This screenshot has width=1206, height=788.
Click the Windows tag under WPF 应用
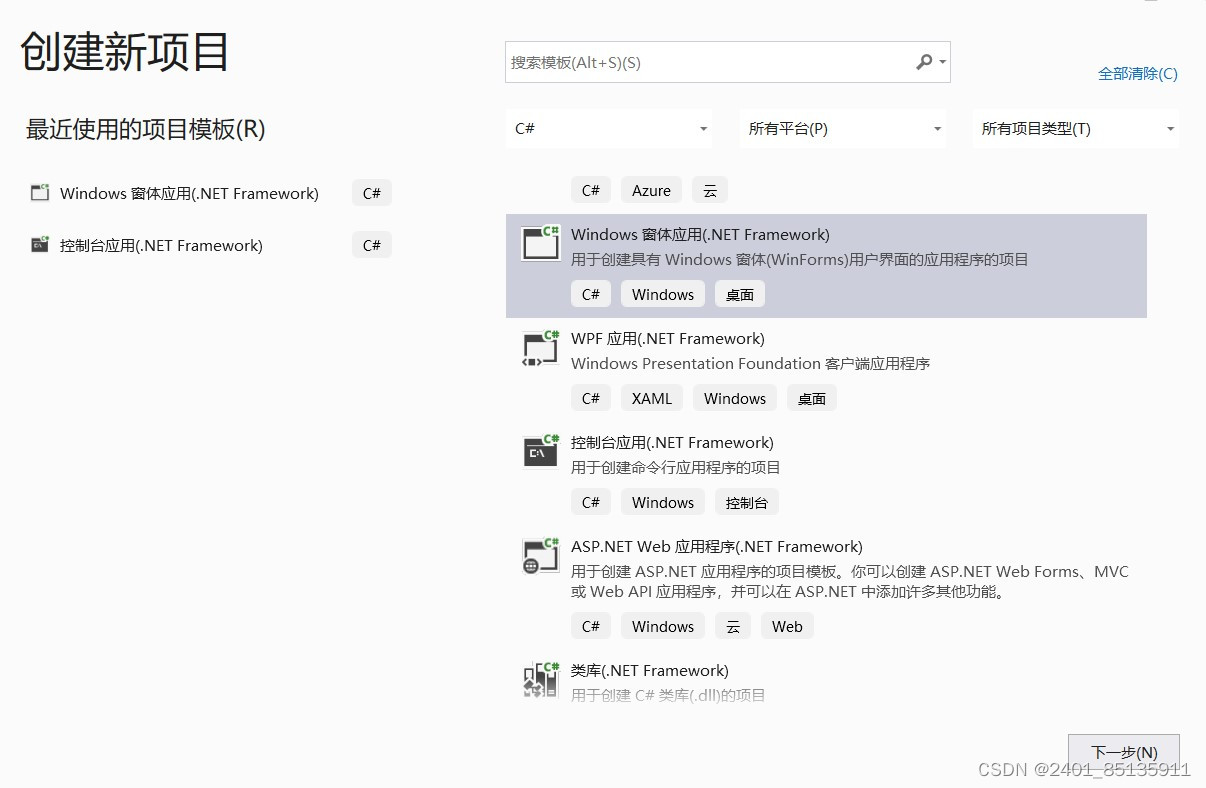pos(735,398)
